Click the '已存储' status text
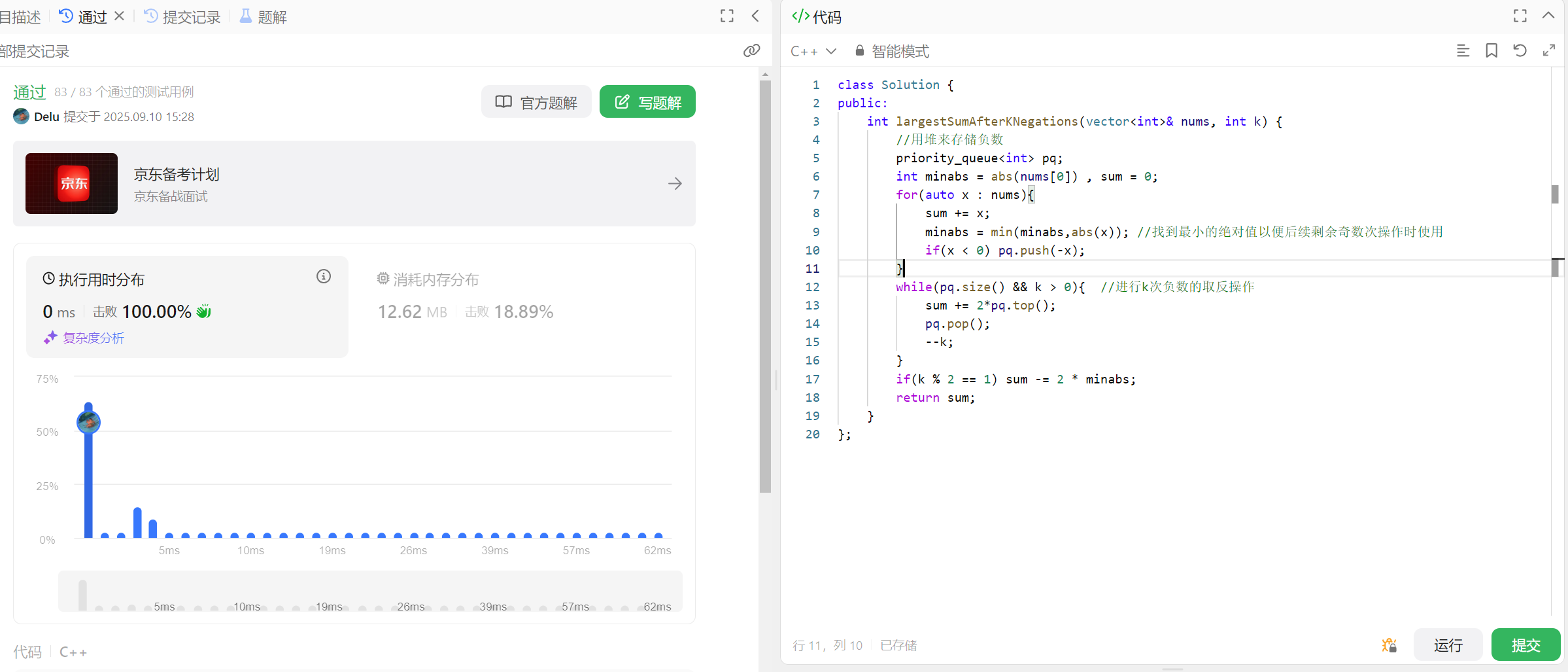The width and height of the screenshot is (1568, 672). click(898, 645)
